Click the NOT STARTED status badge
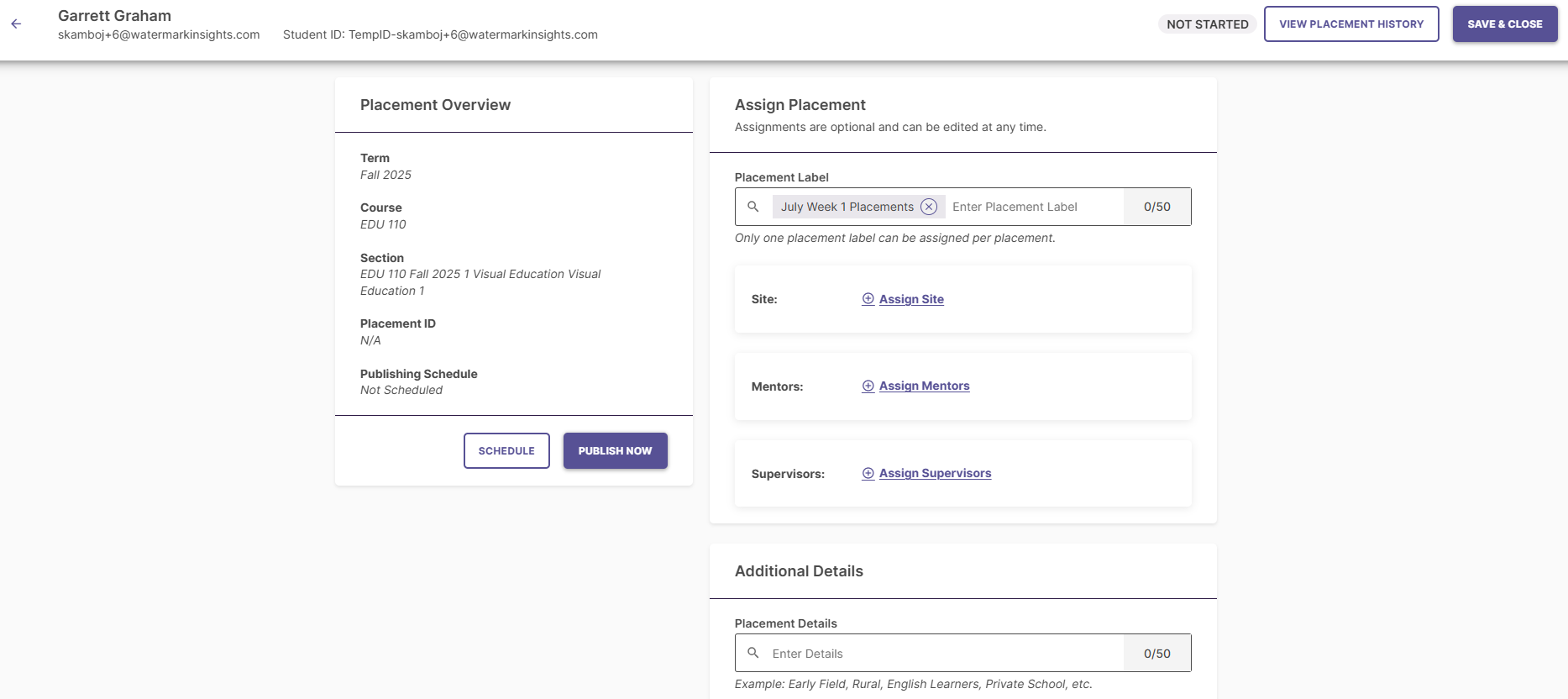The width and height of the screenshot is (1568, 699). (x=1208, y=24)
